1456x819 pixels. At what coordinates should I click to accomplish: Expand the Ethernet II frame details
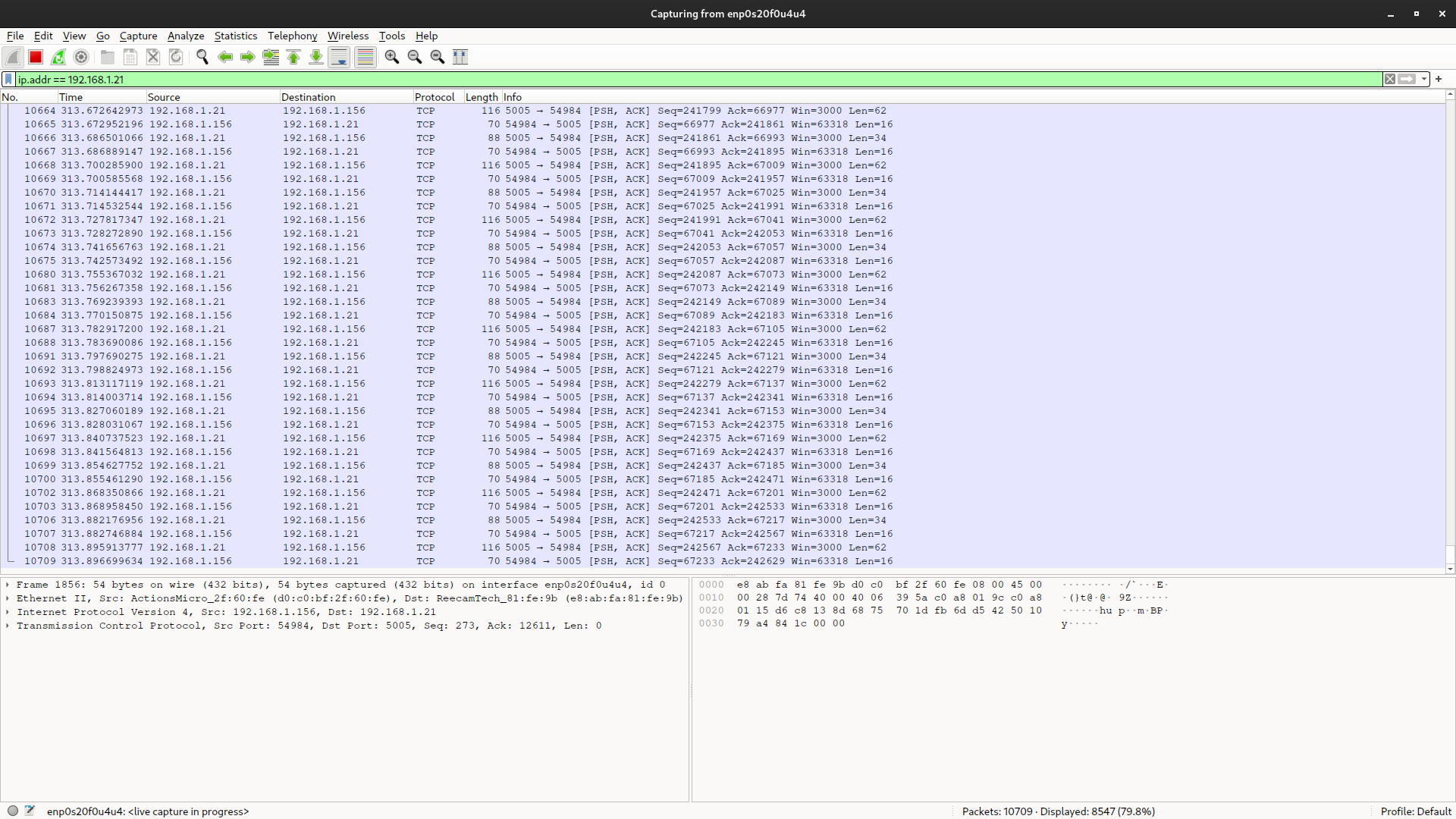[x=8, y=598]
